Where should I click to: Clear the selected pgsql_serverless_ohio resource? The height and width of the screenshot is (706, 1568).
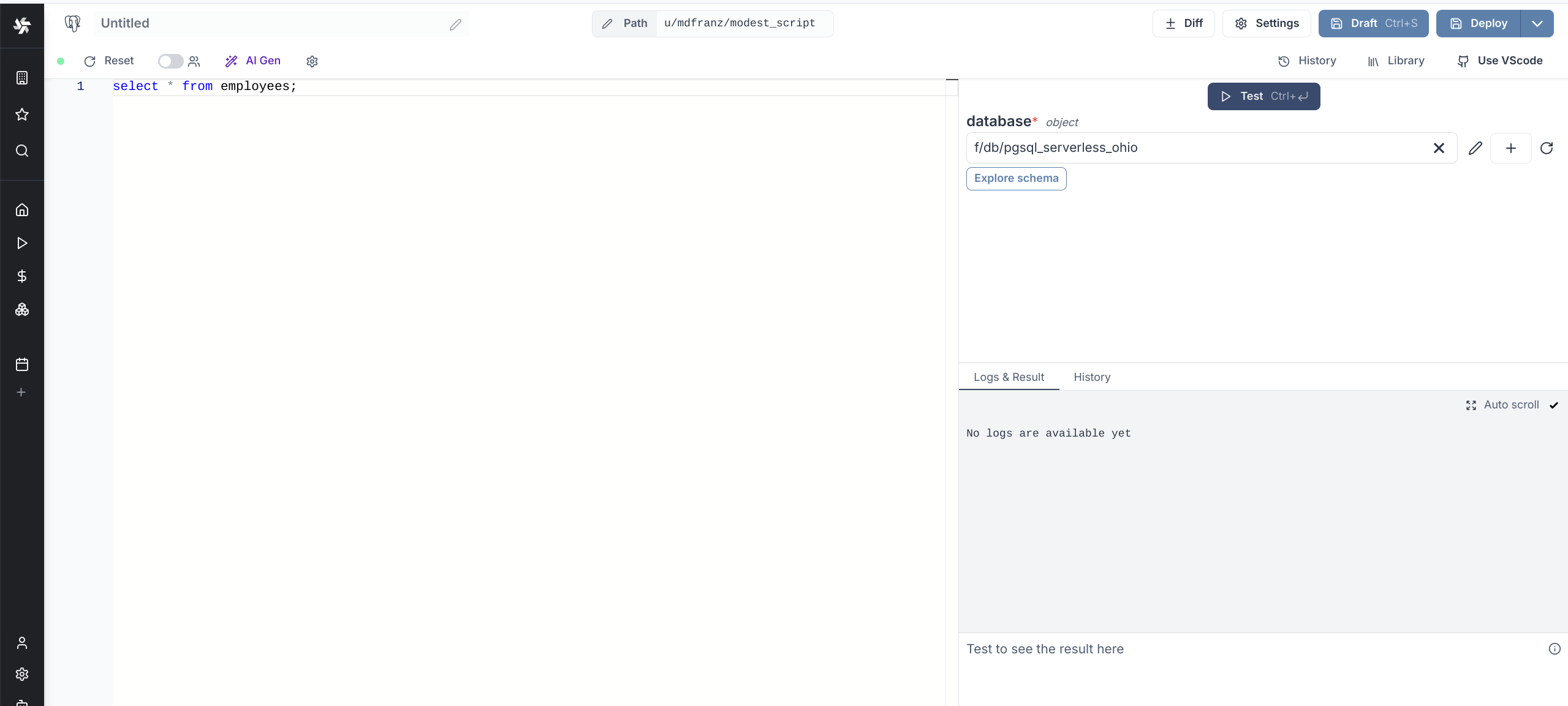point(1439,148)
